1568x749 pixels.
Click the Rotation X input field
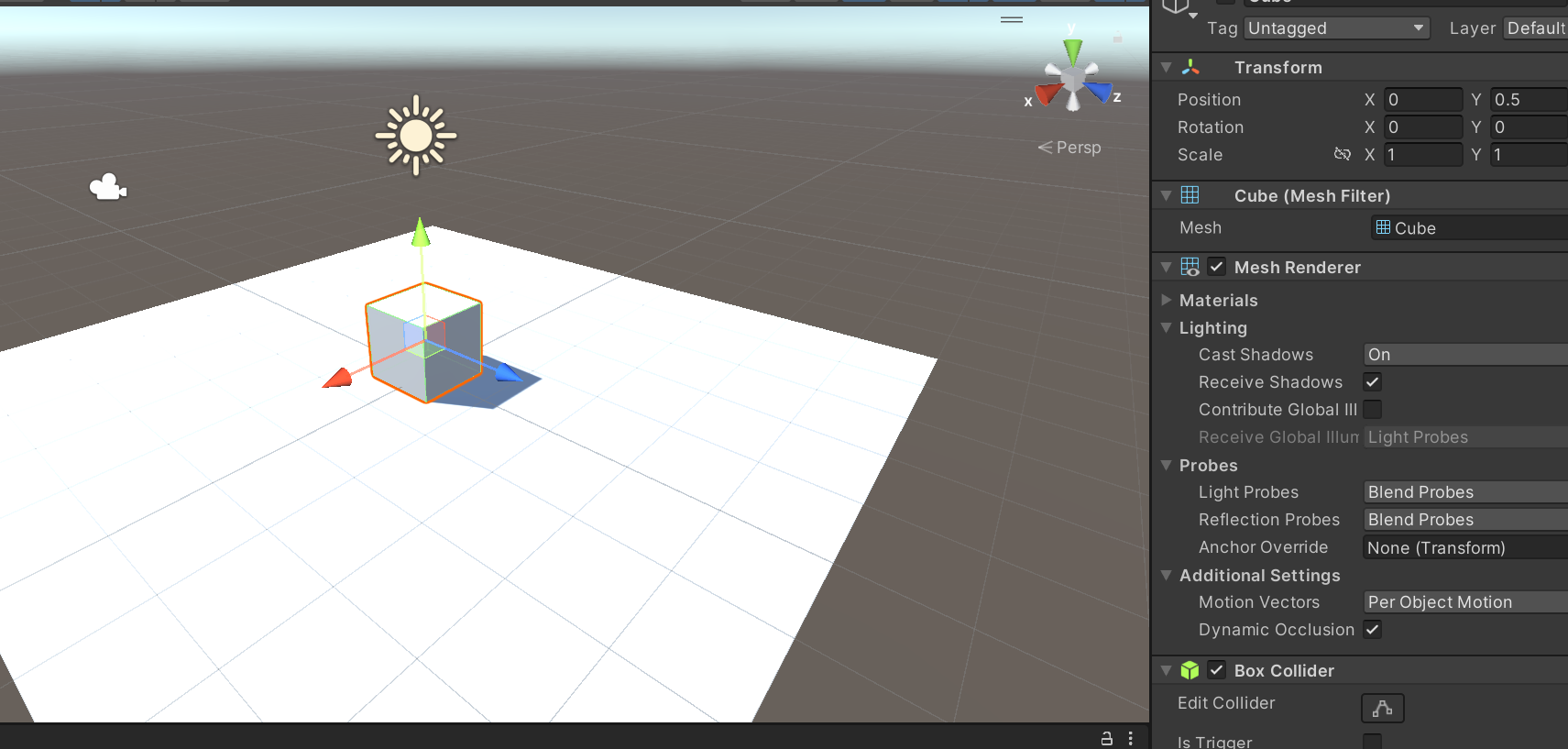pos(1423,127)
